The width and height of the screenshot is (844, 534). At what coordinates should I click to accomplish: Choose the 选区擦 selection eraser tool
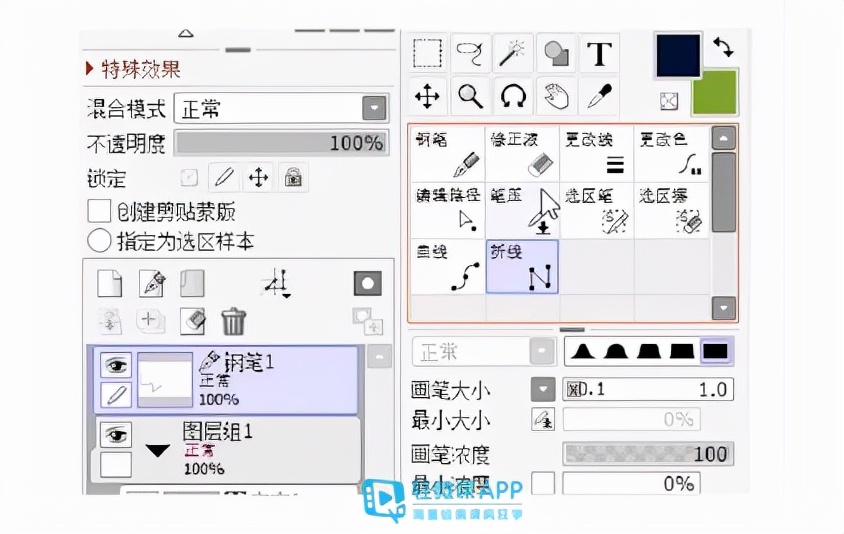click(x=671, y=210)
